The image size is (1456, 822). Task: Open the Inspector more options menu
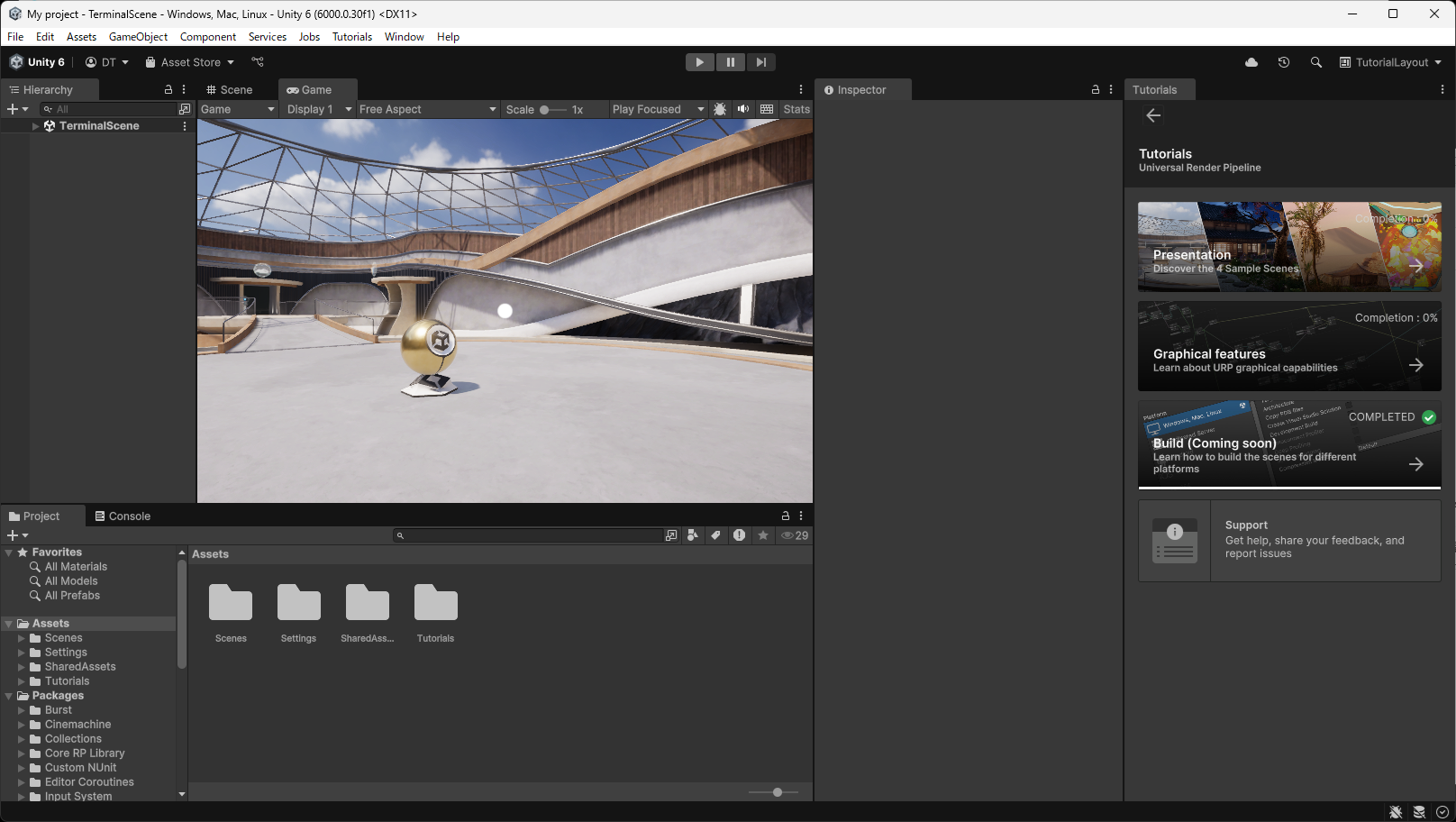tap(1111, 89)
